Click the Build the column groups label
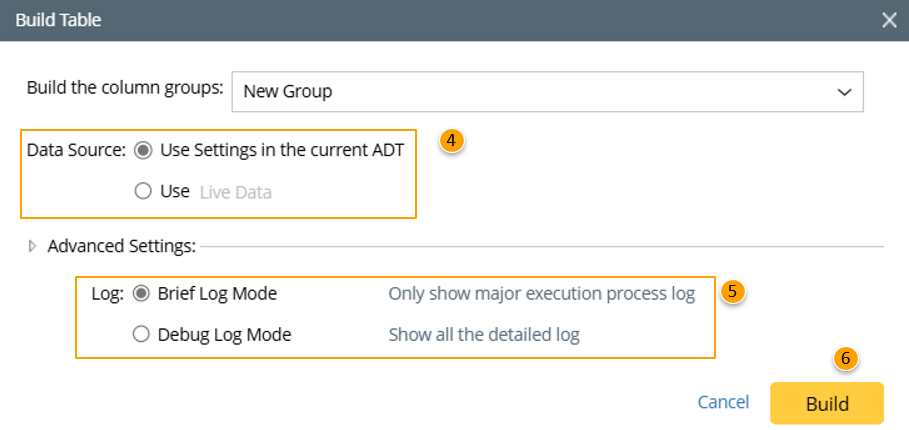Screen dimensions: 909x430 click(125, 87)
